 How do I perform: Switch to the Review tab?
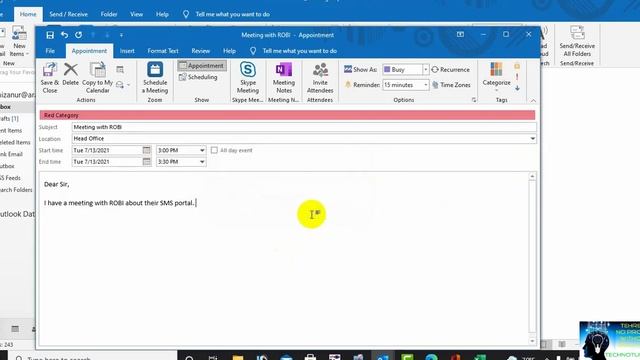click(x=200, y=51)
